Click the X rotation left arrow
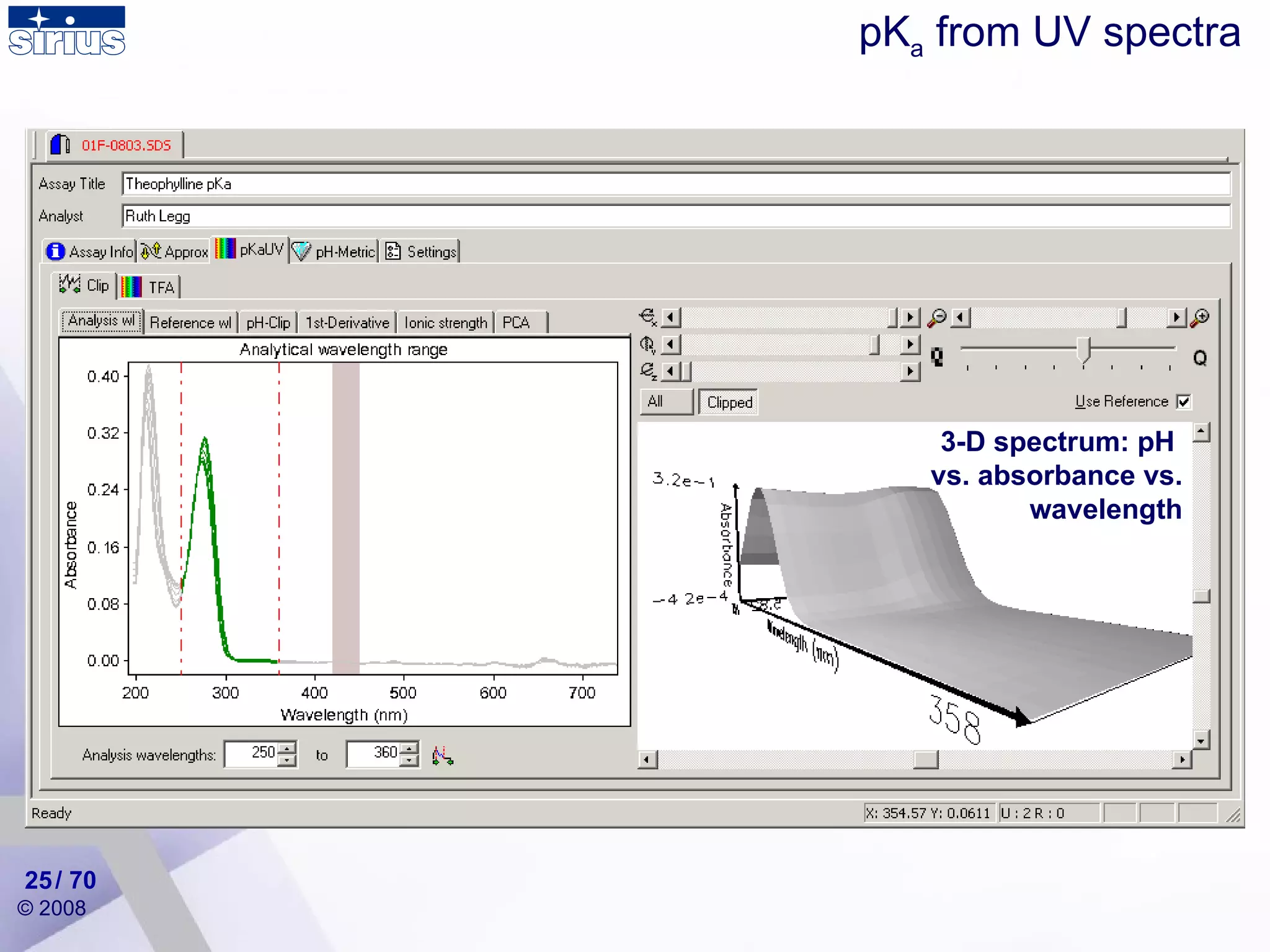This screenshot has height=952, width=1270. (x=671, y=318)
